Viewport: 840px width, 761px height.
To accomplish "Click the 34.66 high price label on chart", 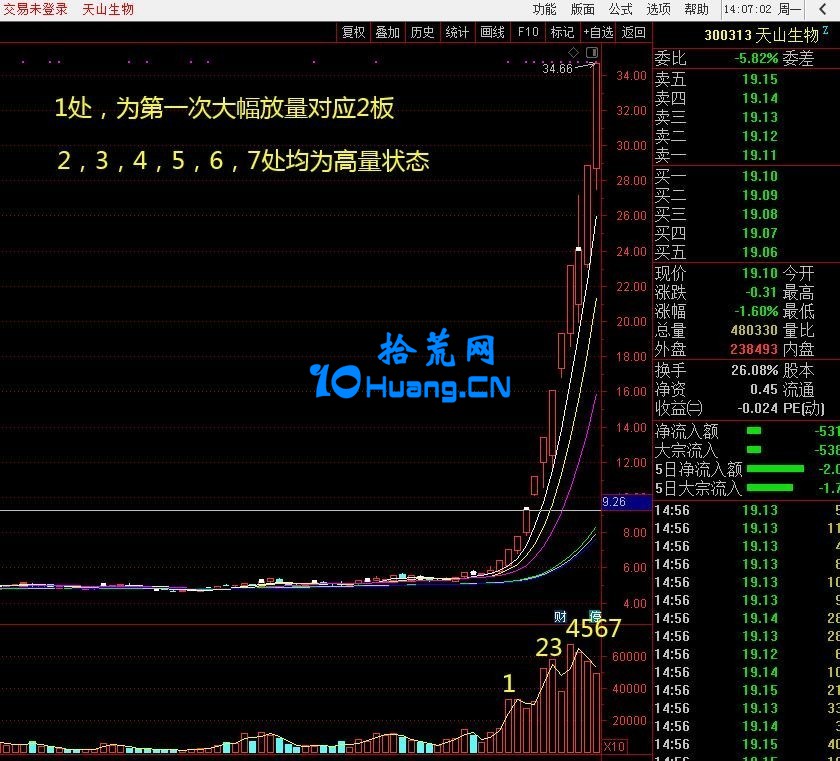I will (557, 69).
